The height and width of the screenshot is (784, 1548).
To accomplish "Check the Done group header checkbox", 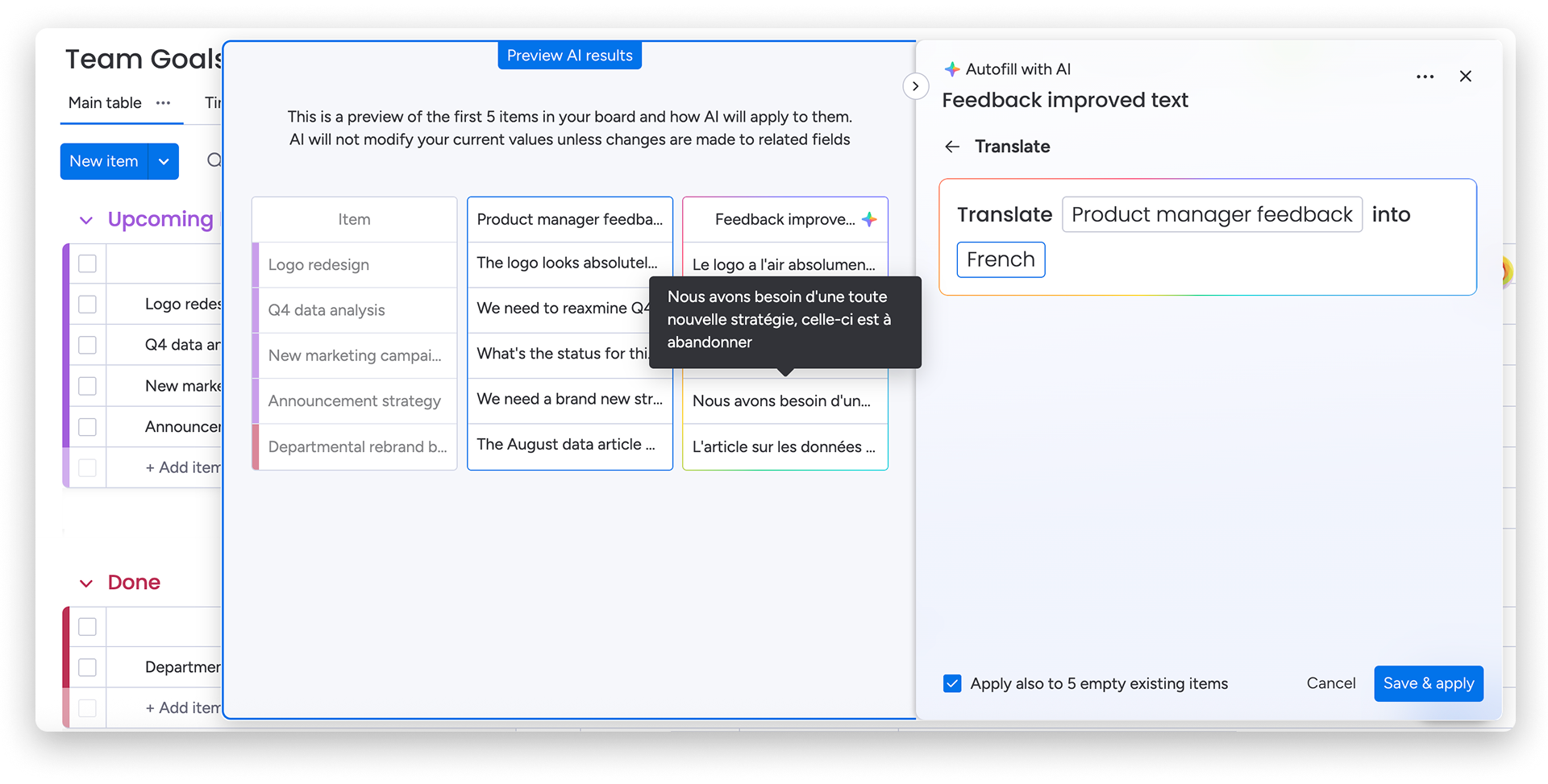I will point(87,626).
